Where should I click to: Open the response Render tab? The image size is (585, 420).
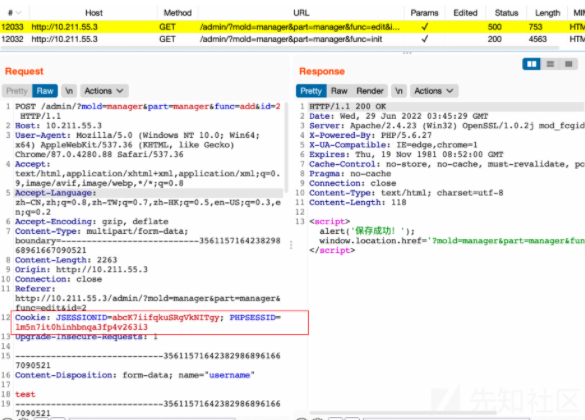(x=369, y=91)
